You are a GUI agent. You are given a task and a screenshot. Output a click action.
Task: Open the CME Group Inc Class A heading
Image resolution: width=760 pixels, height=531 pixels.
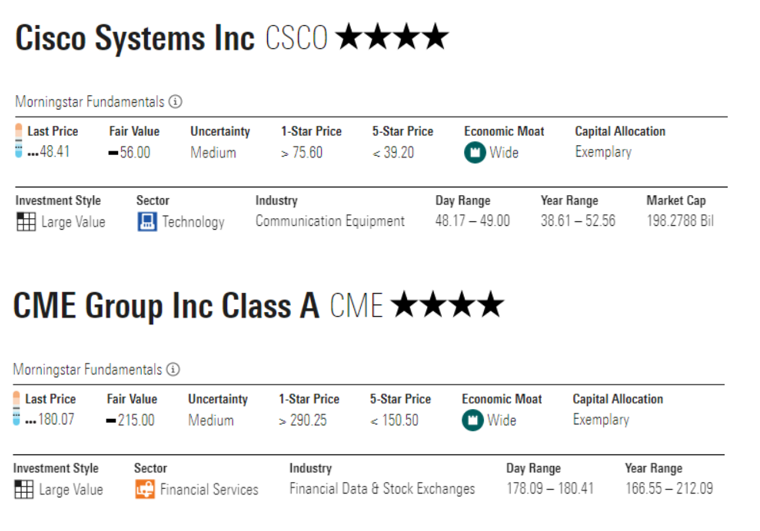click(166, 305)
